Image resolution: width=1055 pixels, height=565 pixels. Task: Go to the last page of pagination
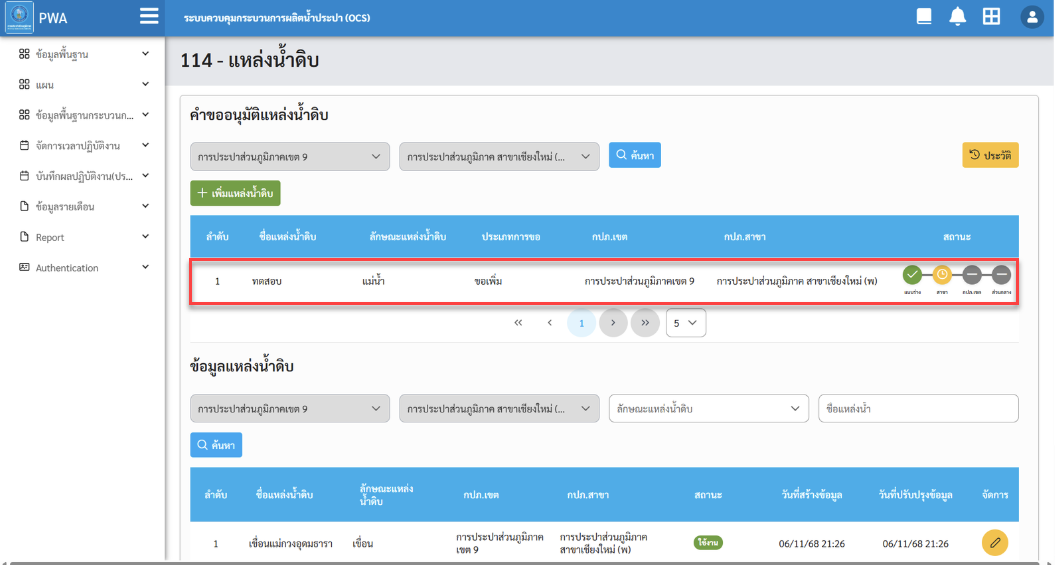645,323
